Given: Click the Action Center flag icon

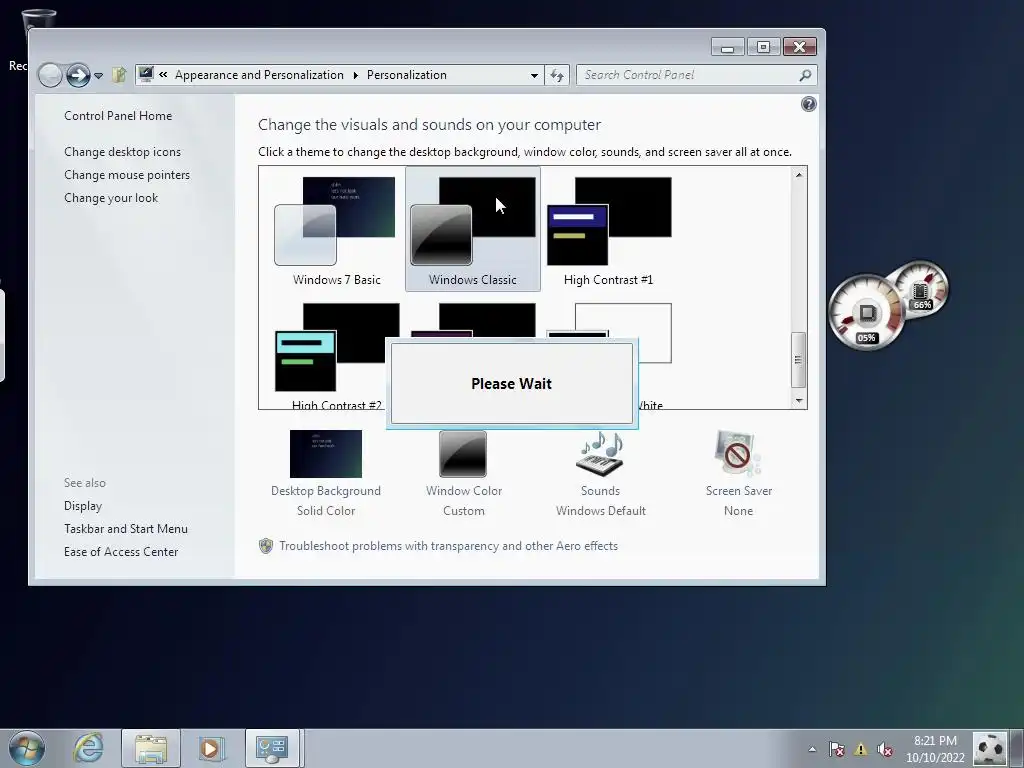Looking at the screenshot, I should pos(837,749).
